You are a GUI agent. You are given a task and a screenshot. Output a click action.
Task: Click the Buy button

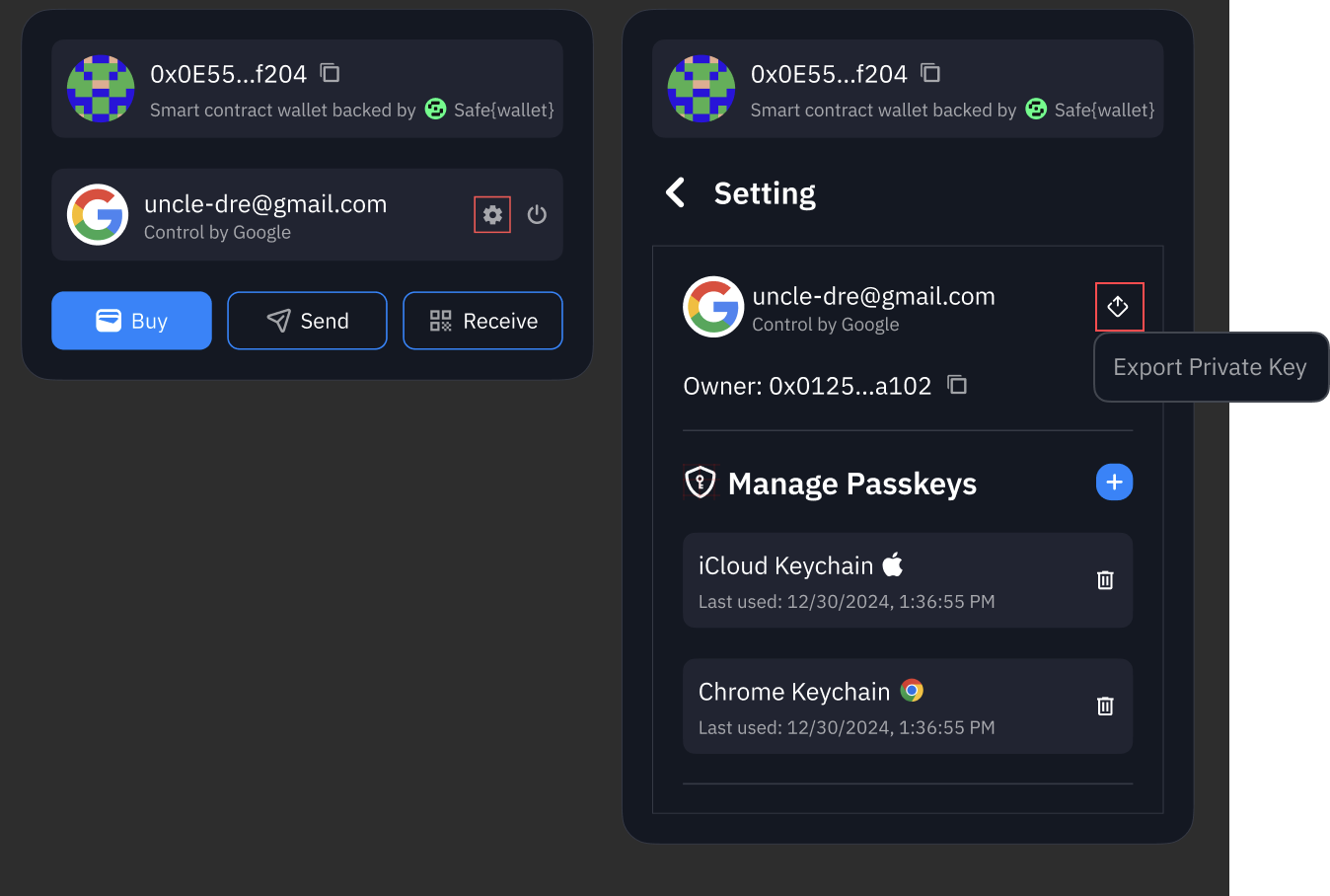click(131, 320)
